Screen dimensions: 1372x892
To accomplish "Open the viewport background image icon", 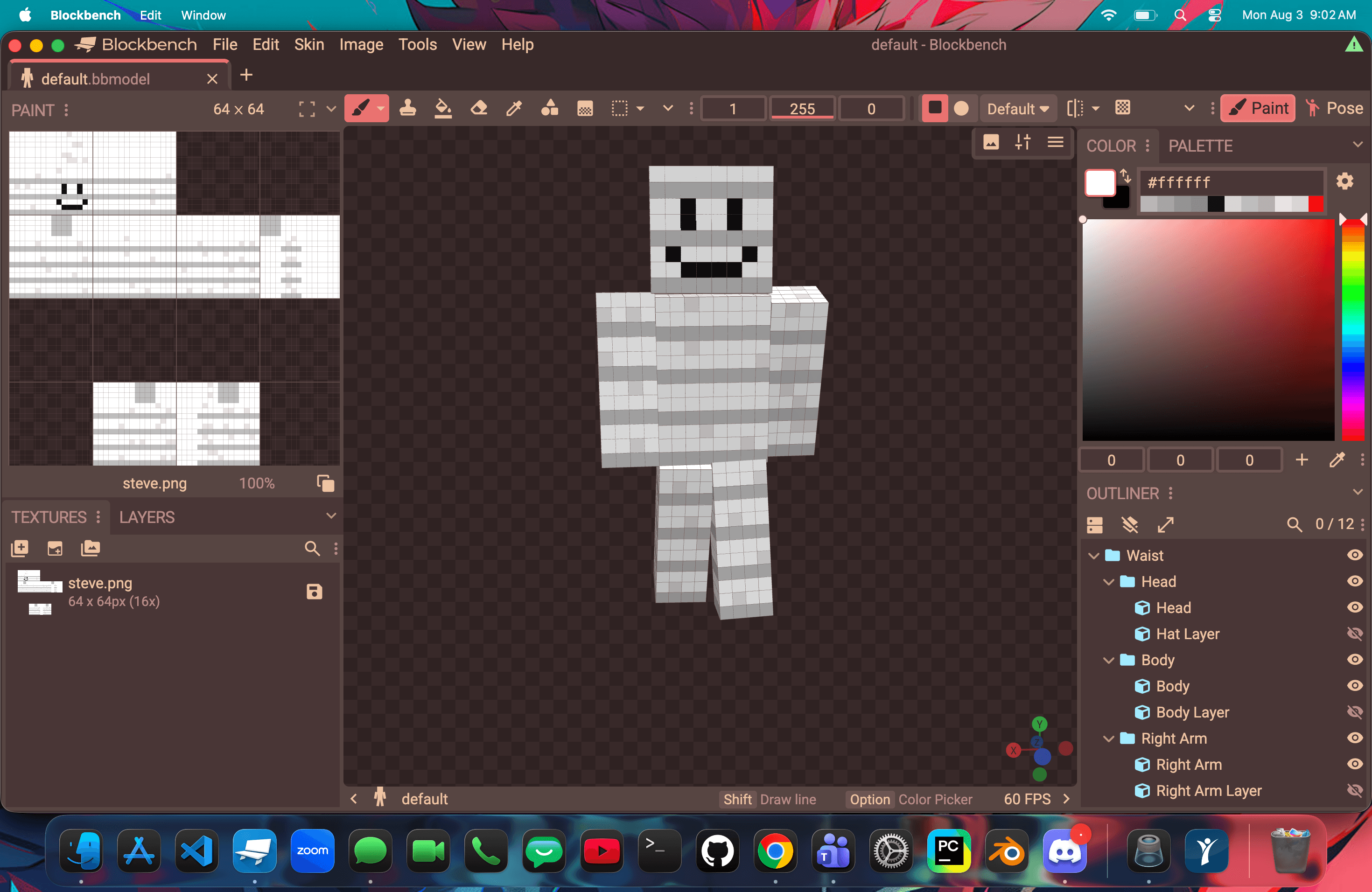I will (991, 142).
